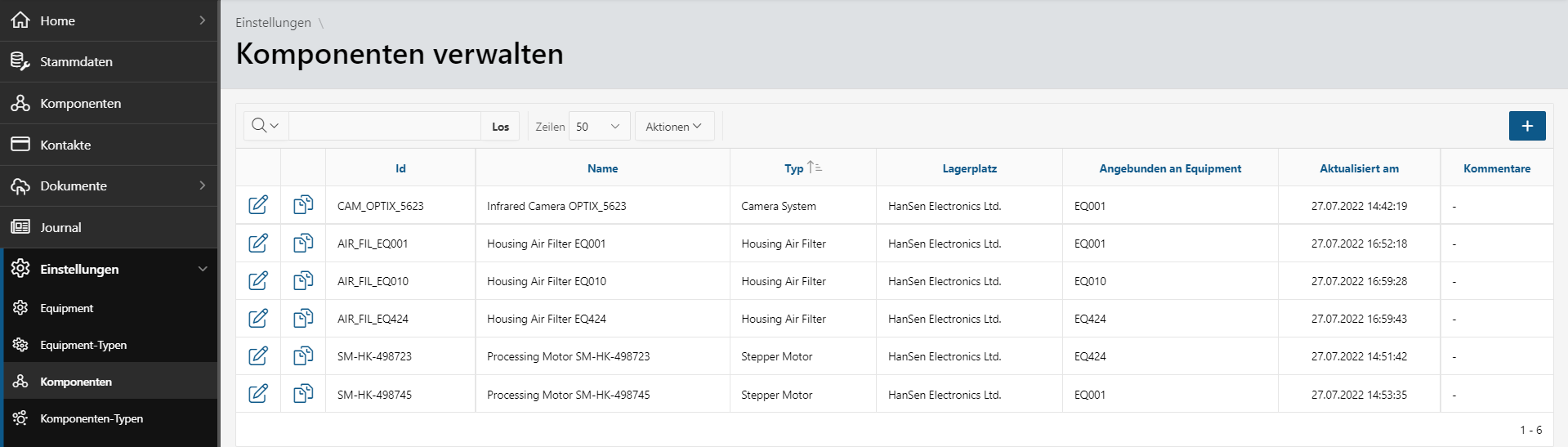1568x447 pixels.
Task: Click the blue plus add button
Action: 1526,126
